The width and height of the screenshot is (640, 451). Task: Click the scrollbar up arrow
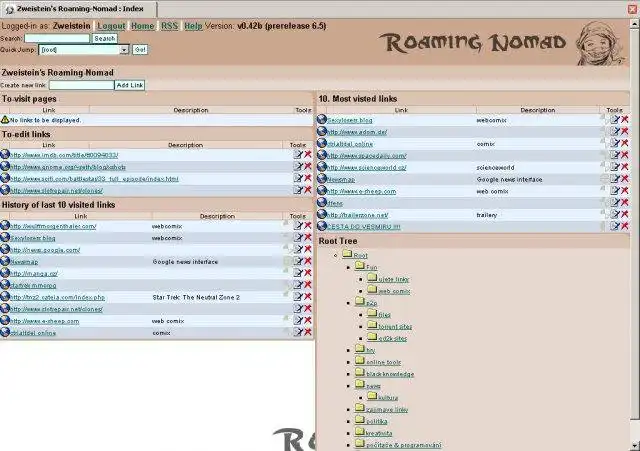[635, 24]
